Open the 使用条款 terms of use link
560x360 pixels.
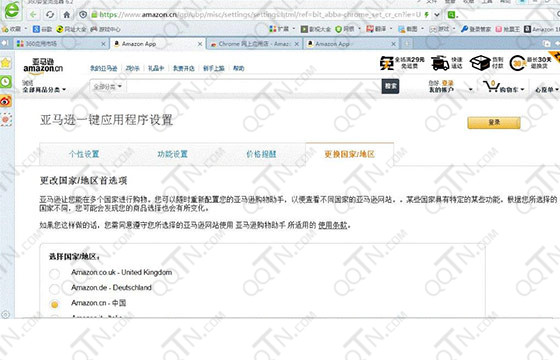click(332, 225)
